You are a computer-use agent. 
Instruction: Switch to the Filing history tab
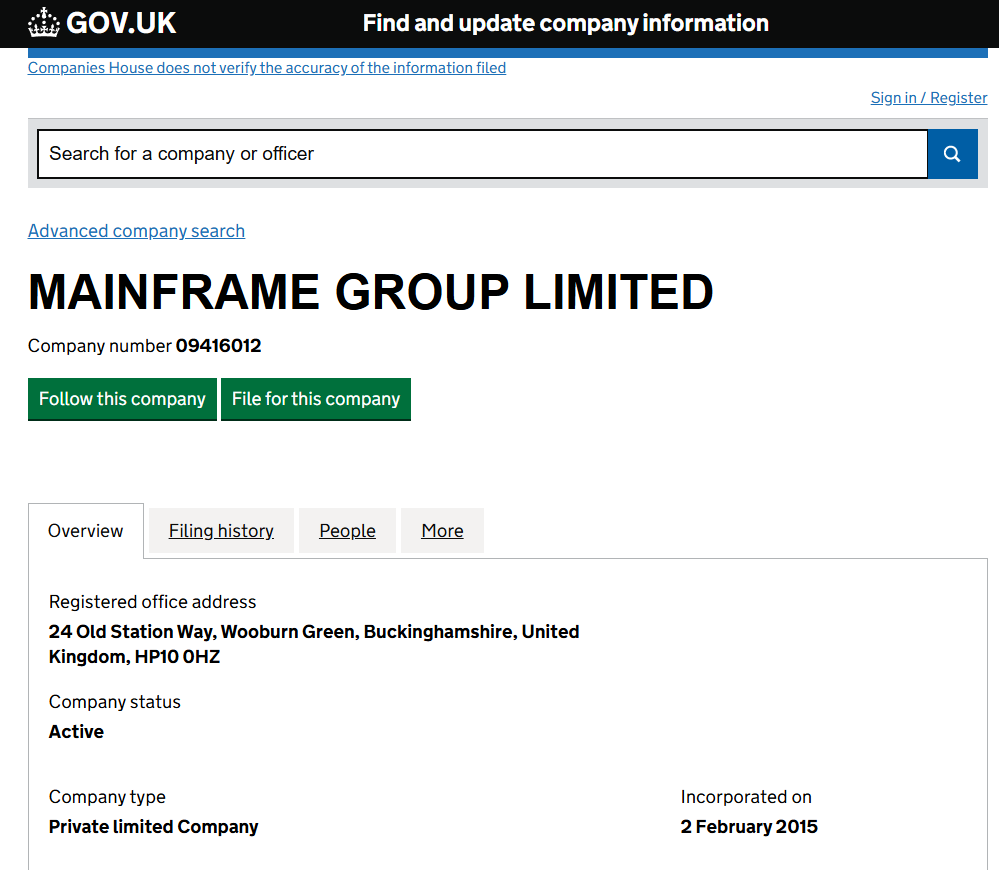221,531
